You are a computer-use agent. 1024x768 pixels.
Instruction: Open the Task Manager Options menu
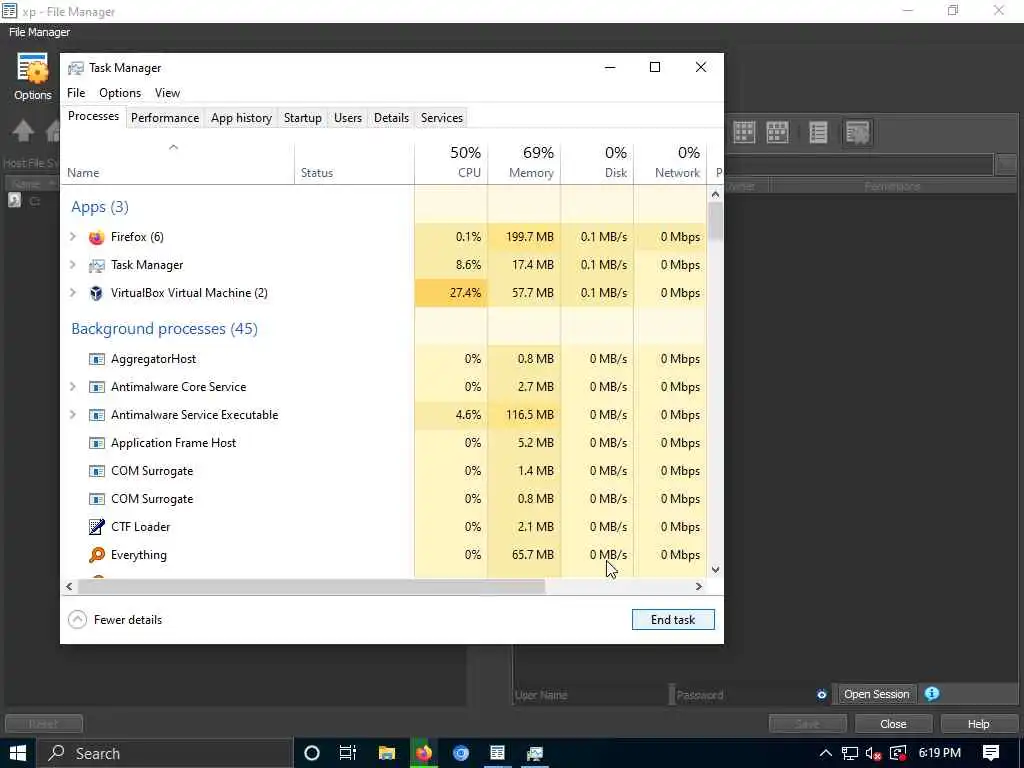pos(120,93)
